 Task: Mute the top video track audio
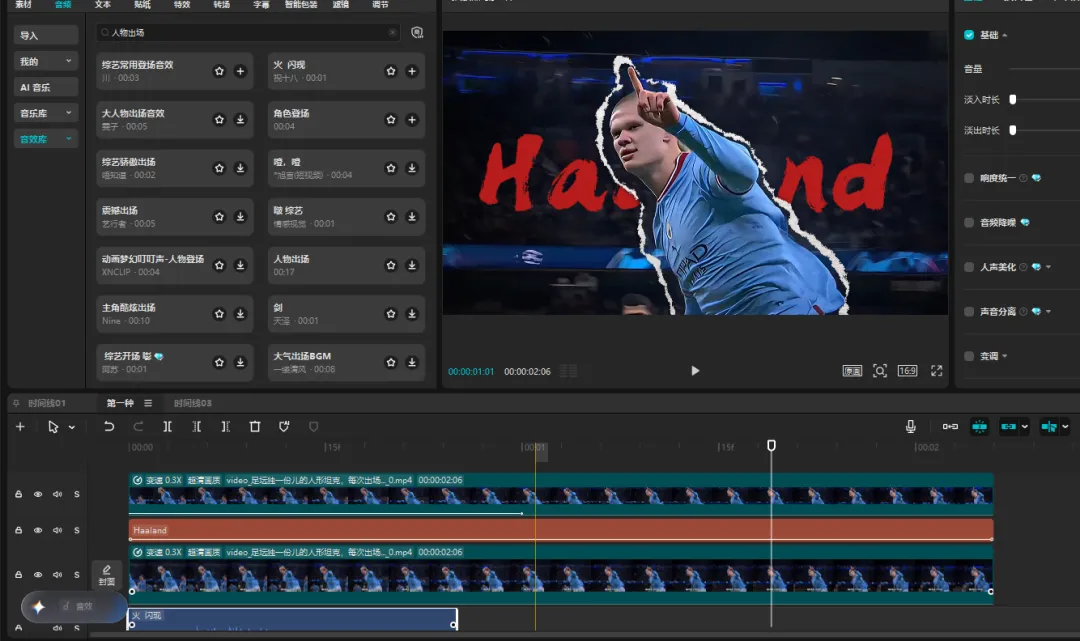click(57, 494)
